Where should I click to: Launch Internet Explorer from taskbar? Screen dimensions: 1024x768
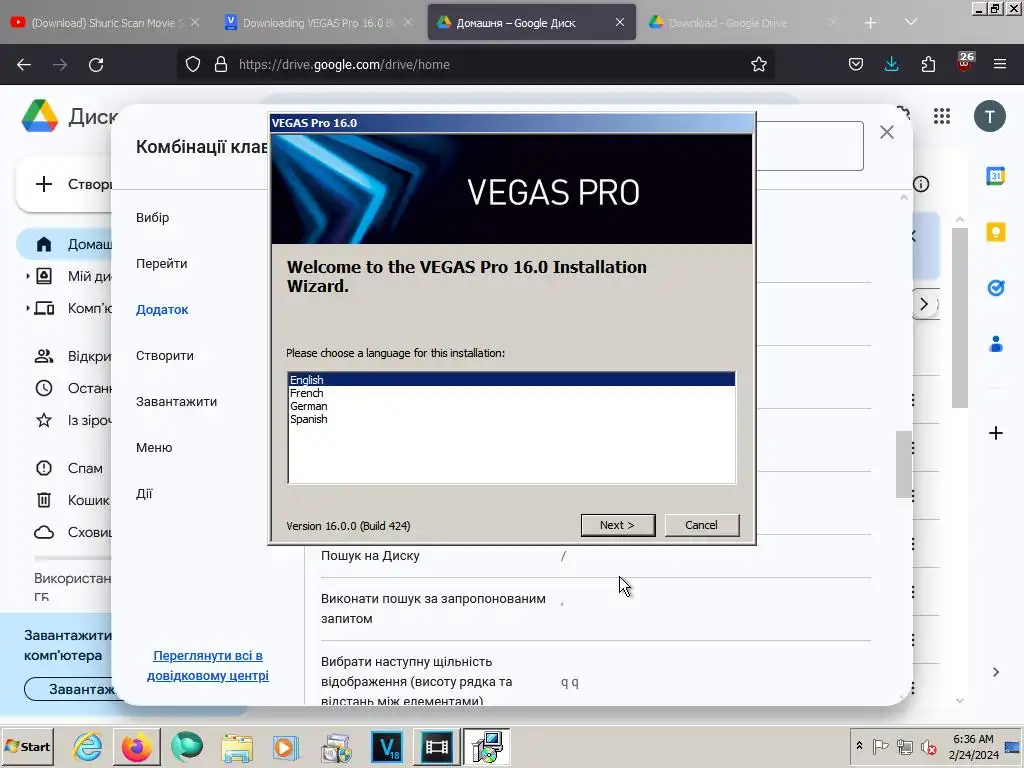[87, 746]
